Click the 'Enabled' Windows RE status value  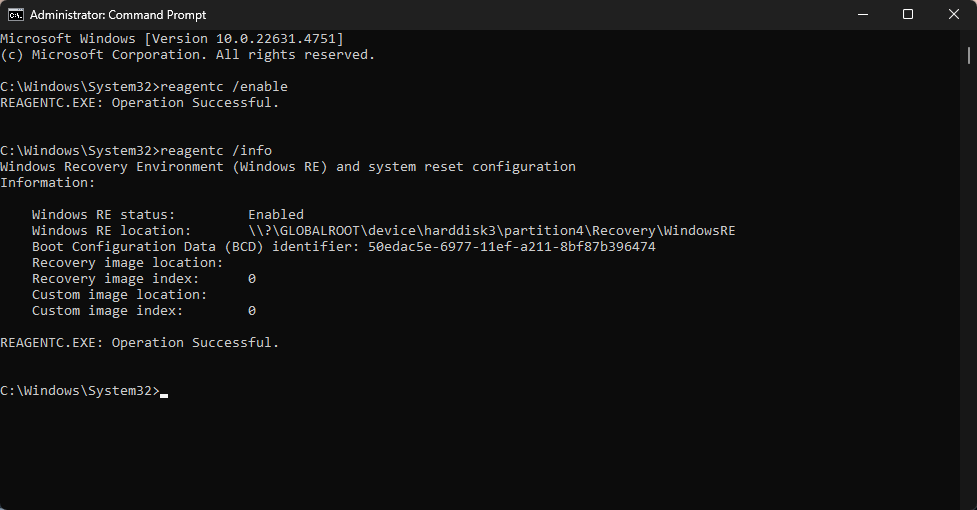(276, 215)
